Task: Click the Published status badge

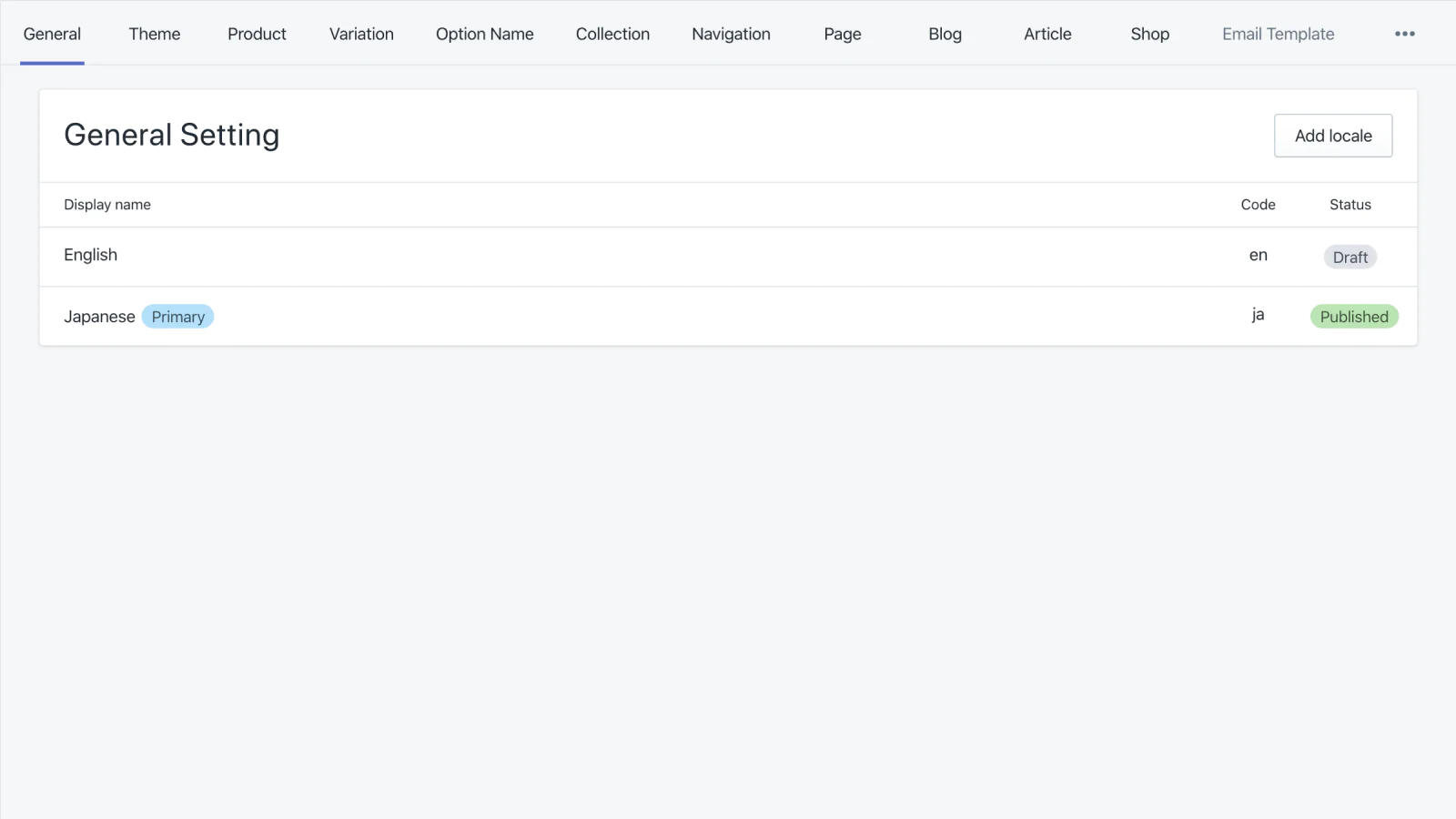Action: point(1353,317)
